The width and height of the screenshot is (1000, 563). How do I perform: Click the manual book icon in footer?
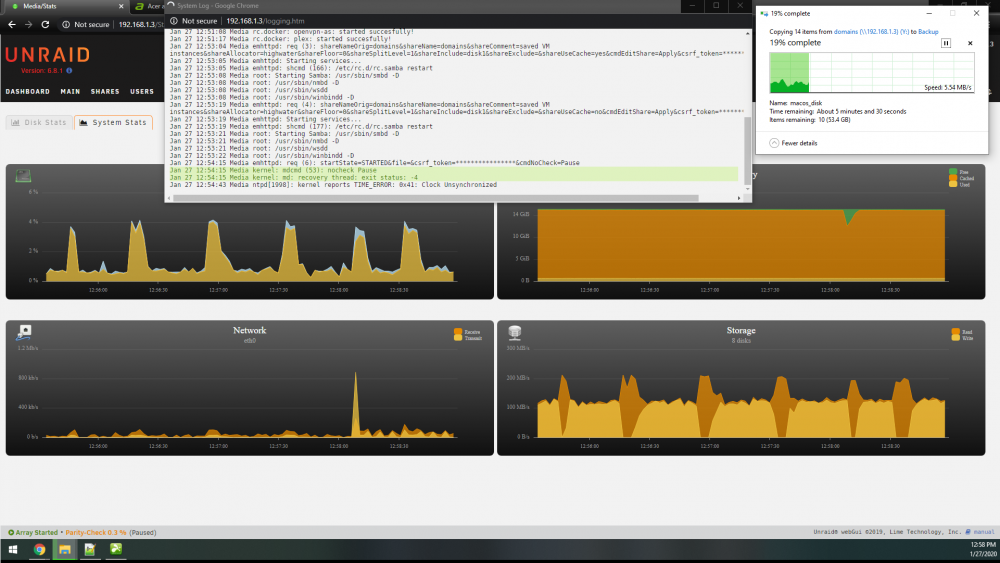point(968,532)
